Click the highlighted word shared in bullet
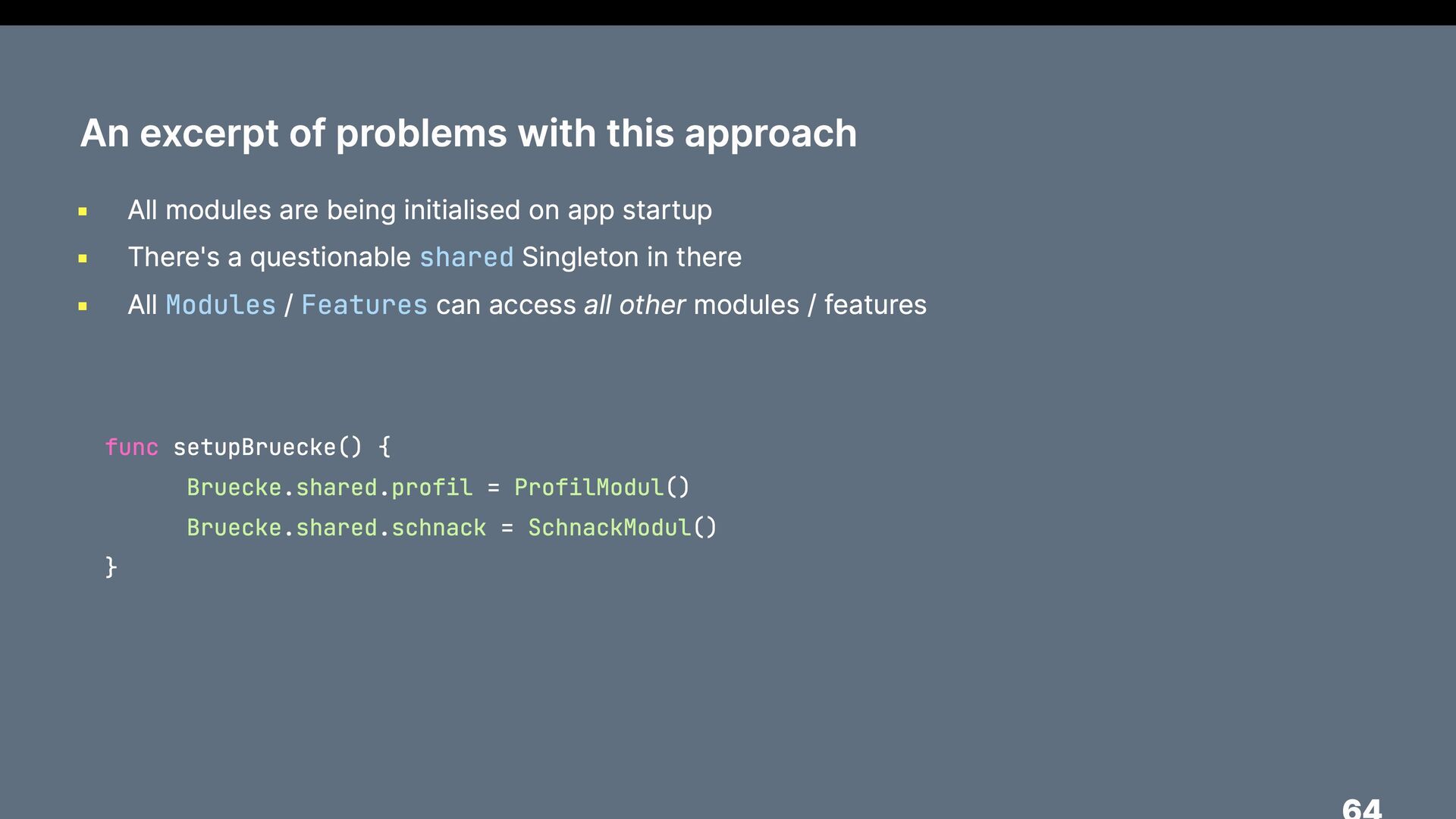 point(466,257)
